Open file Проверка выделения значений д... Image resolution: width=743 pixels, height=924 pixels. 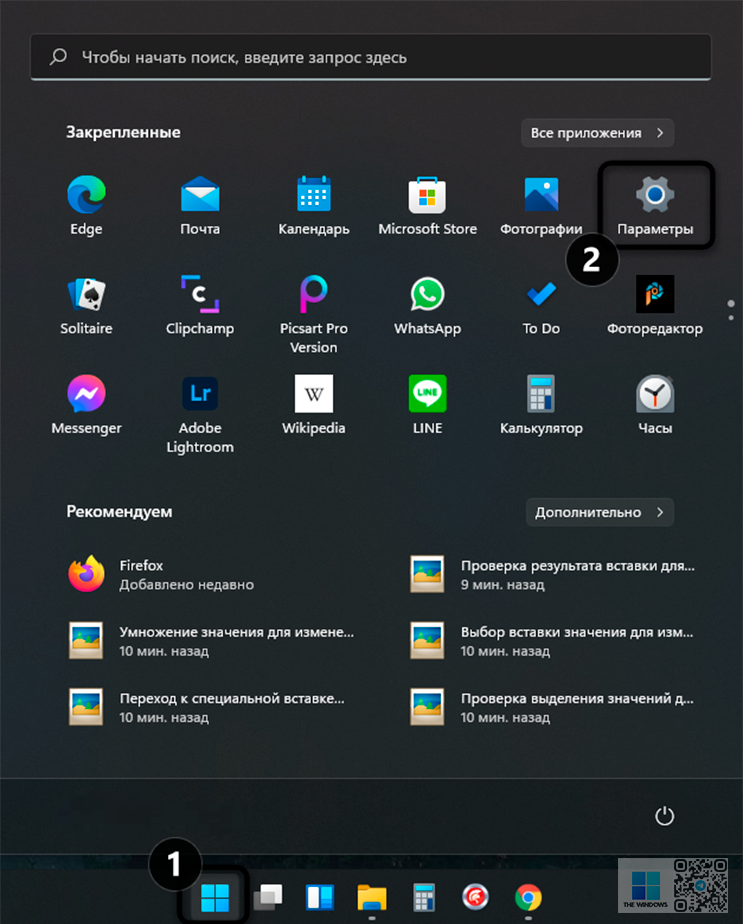click(554, 707)
